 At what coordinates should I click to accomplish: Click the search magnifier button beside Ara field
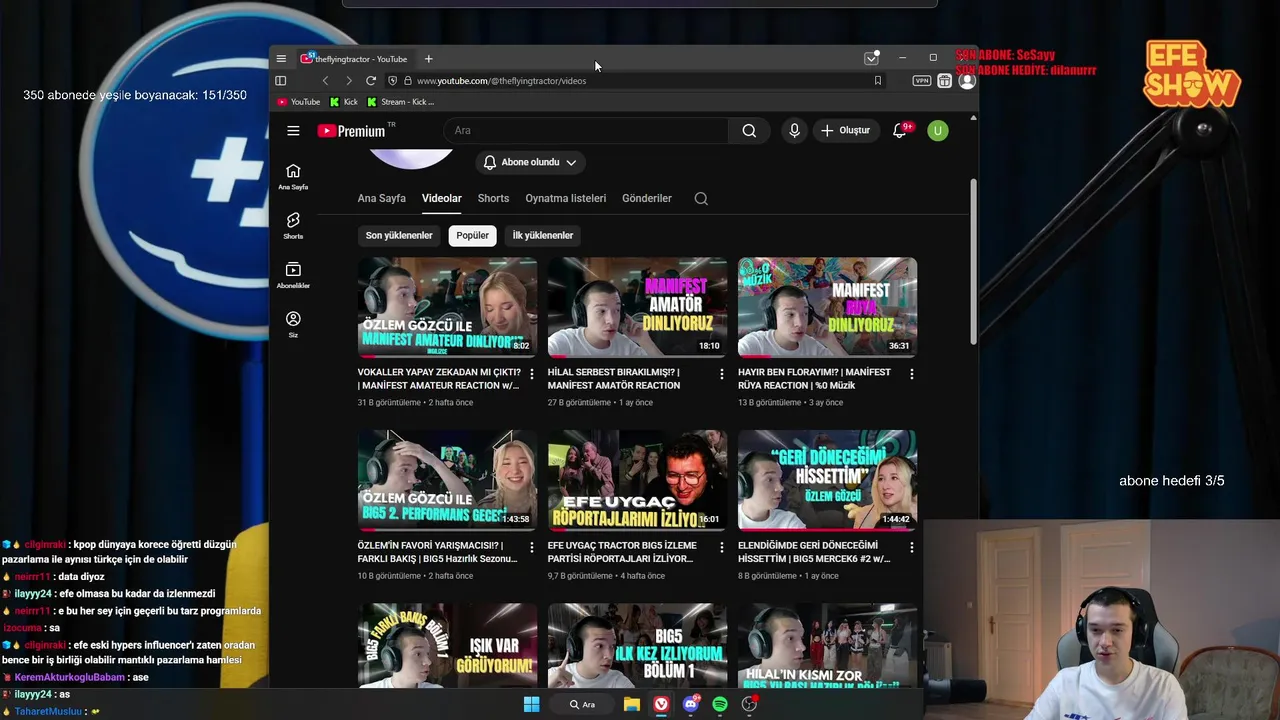pos(749,131)
